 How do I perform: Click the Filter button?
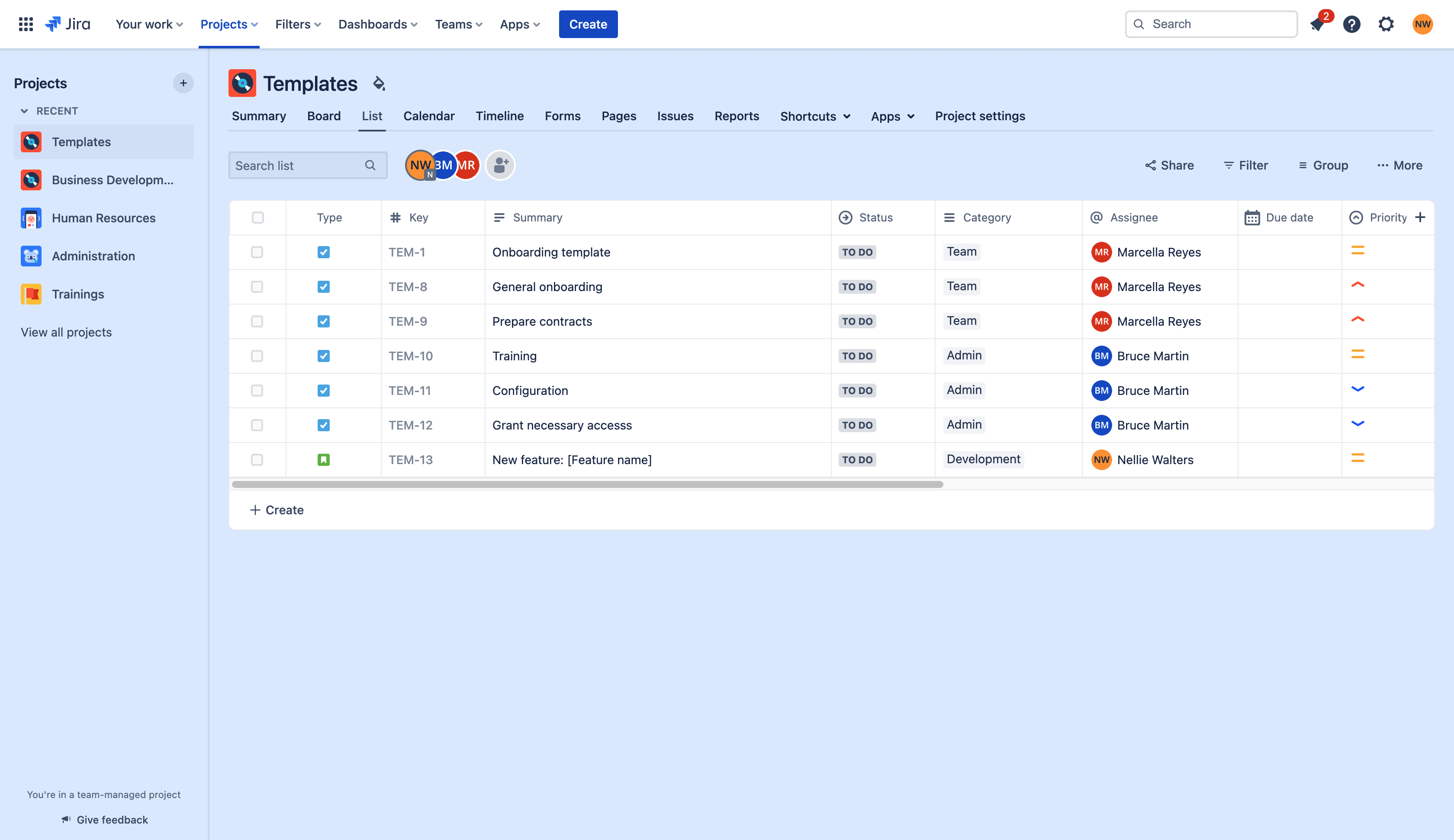click(1246, 166)
